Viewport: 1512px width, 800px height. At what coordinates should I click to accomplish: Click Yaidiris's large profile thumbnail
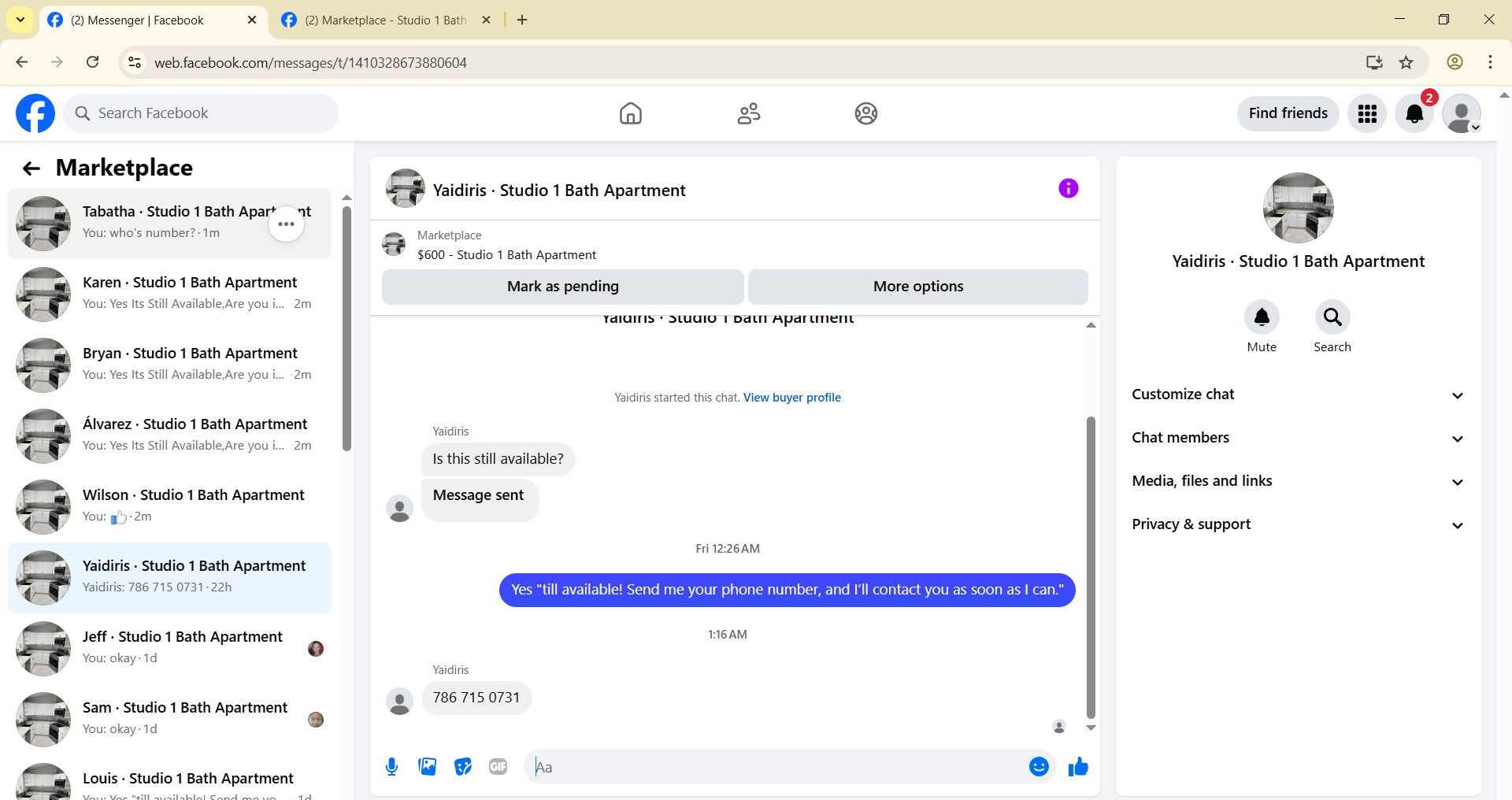tap(1298, 208)
